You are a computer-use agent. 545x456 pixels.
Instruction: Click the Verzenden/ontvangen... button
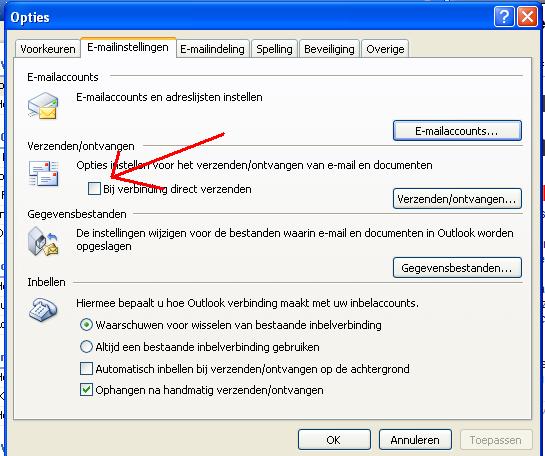[x=457, y=199]
